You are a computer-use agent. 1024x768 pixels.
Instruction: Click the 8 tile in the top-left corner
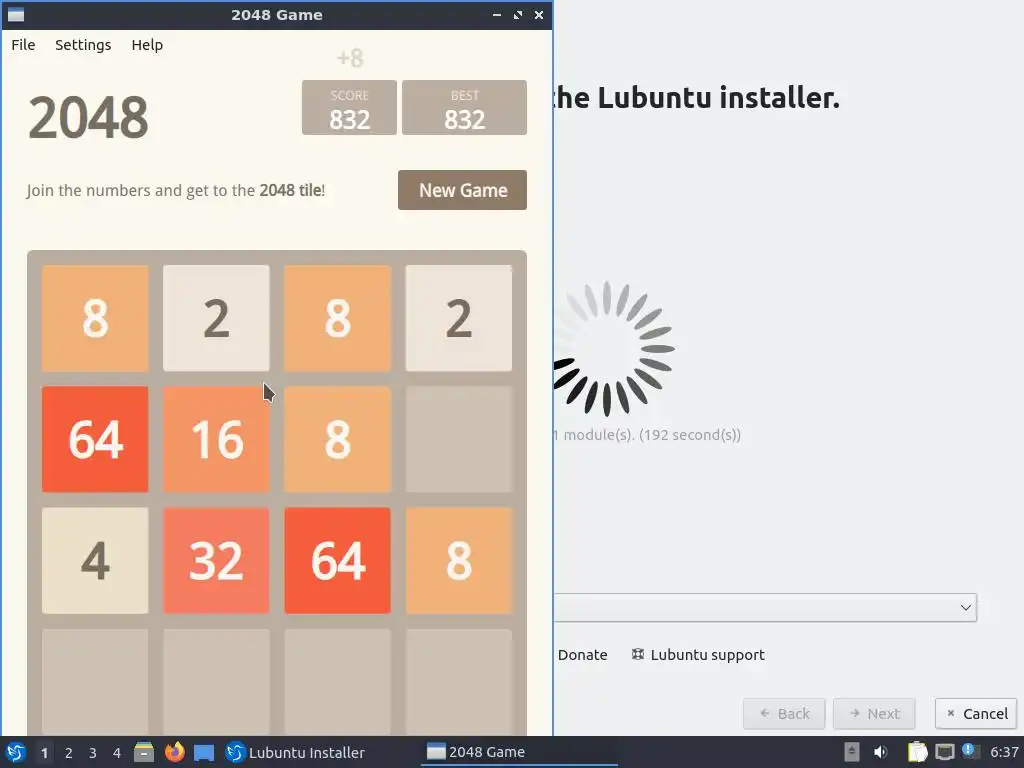(95, 318)
